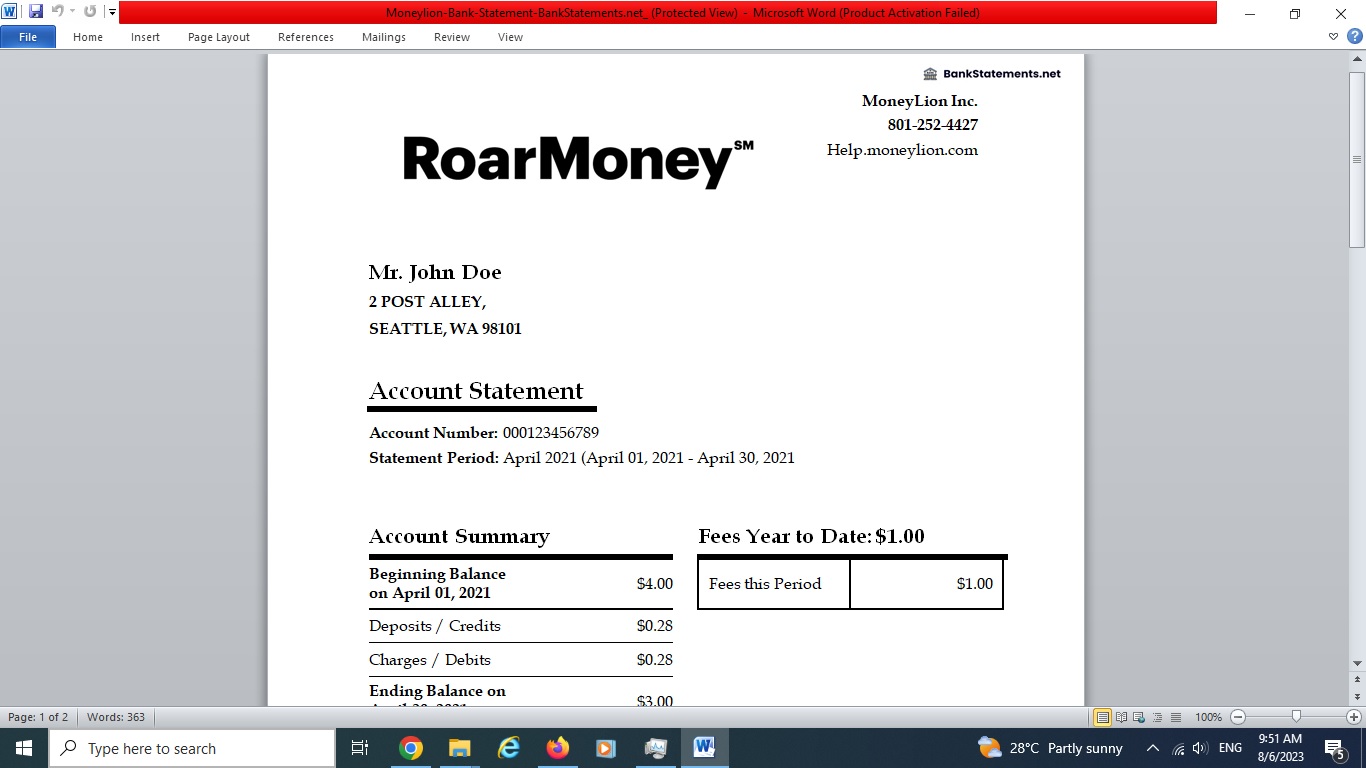Click the Undo arrow icon

[x=57, y=12]
